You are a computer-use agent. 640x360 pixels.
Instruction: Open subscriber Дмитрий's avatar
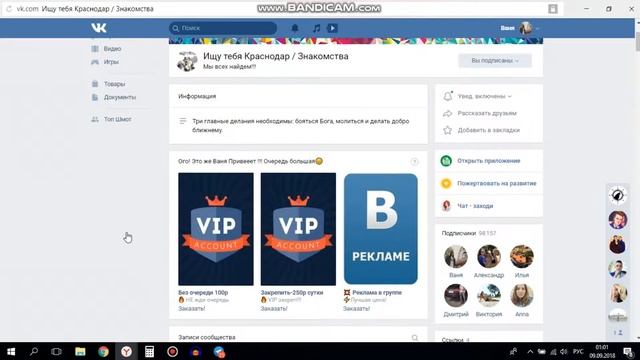click(x=456, y=296)
